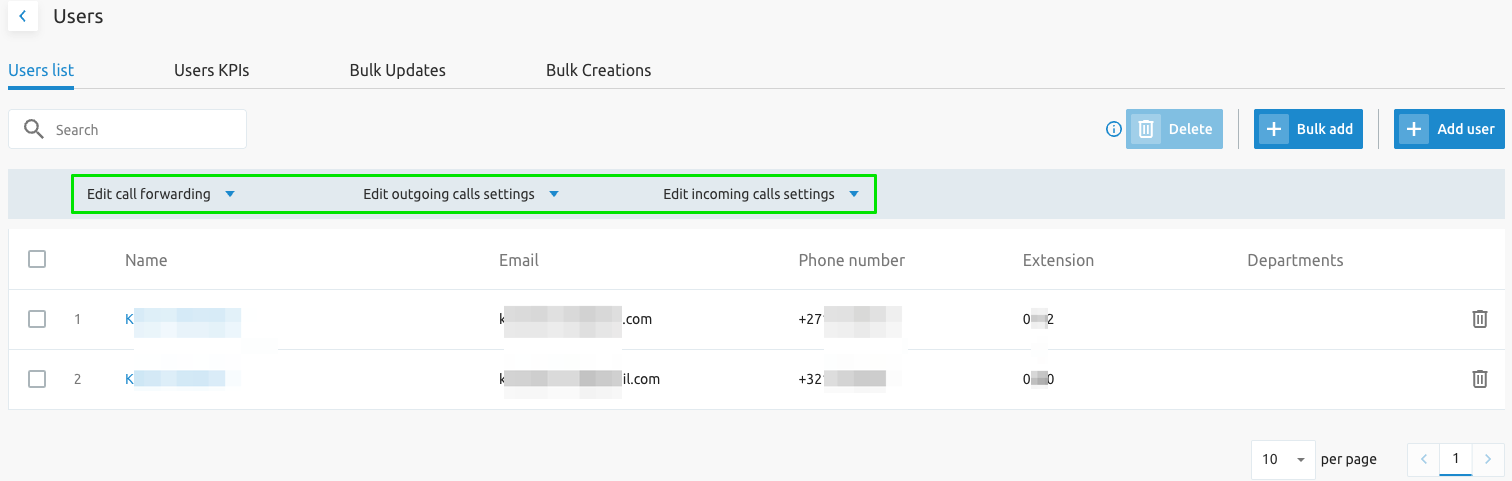Screen dimensions: 1512x481
Task: Open the per page count dropdown
Action: coord(1282,459)
